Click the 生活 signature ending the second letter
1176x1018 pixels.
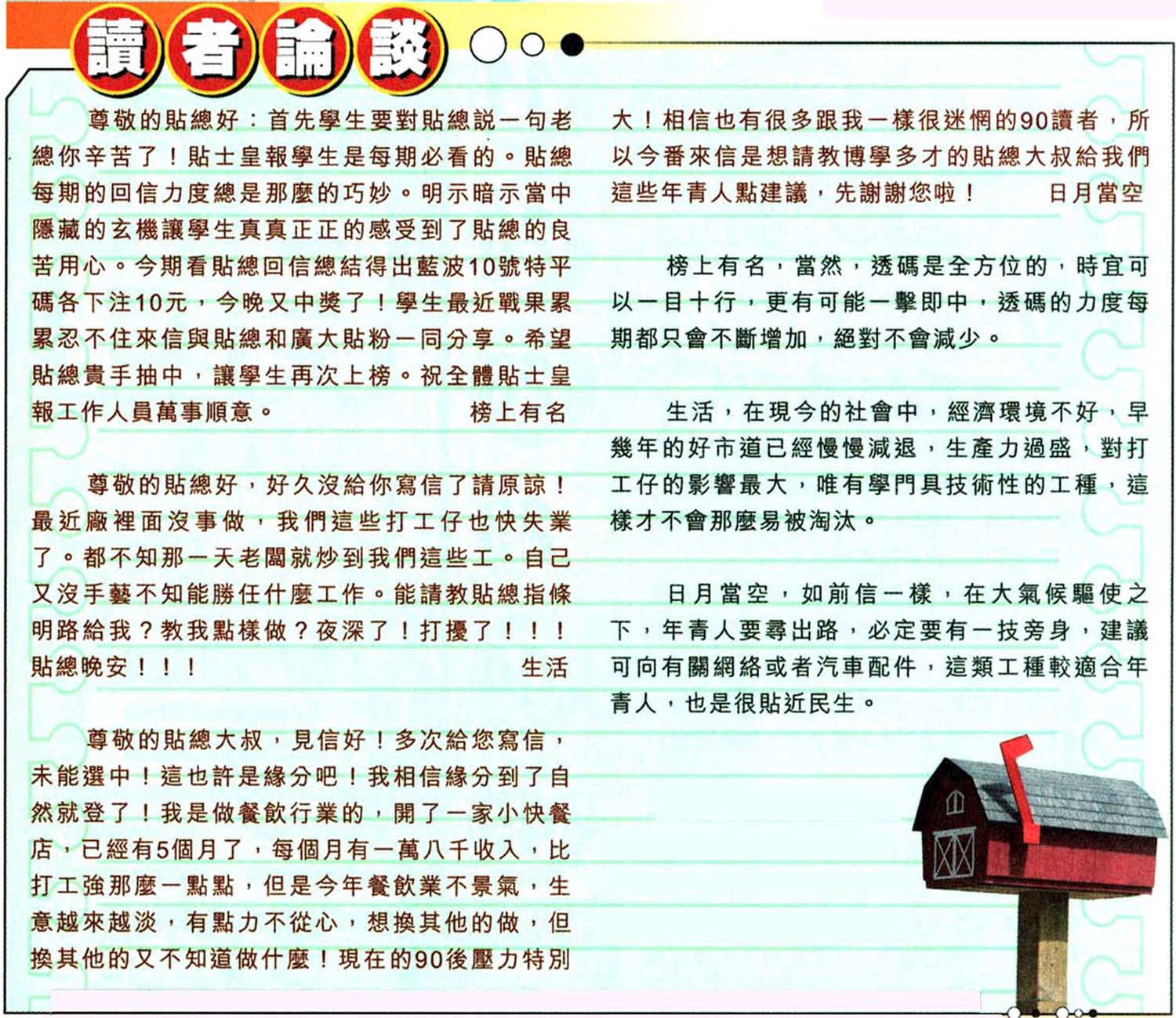pyautogui.click(x=544, y=668)
